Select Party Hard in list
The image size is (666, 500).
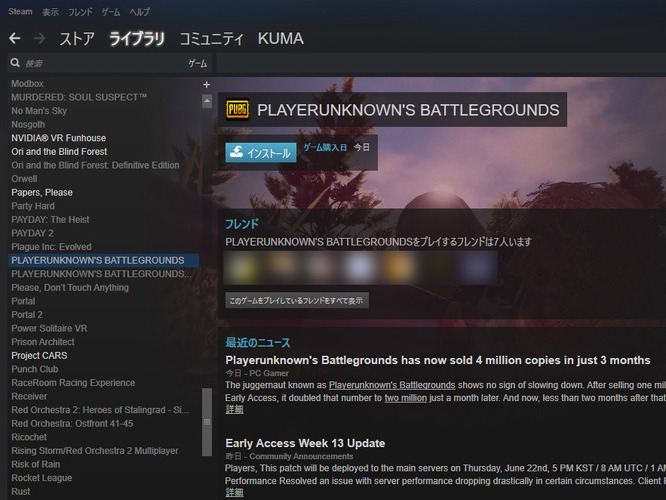point(33,206)
